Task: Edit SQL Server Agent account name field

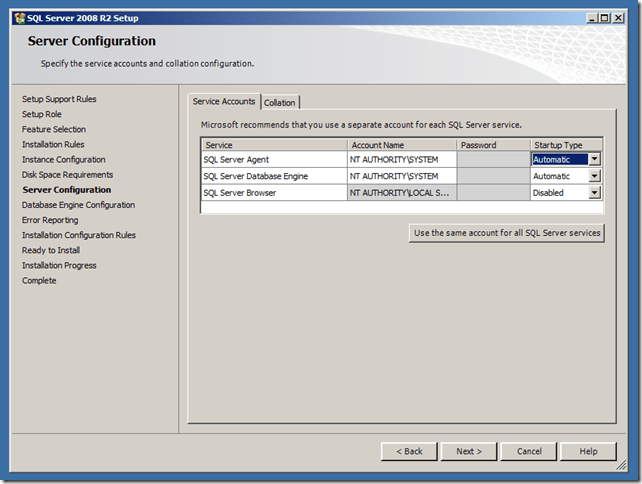Action: click(401, 159)
